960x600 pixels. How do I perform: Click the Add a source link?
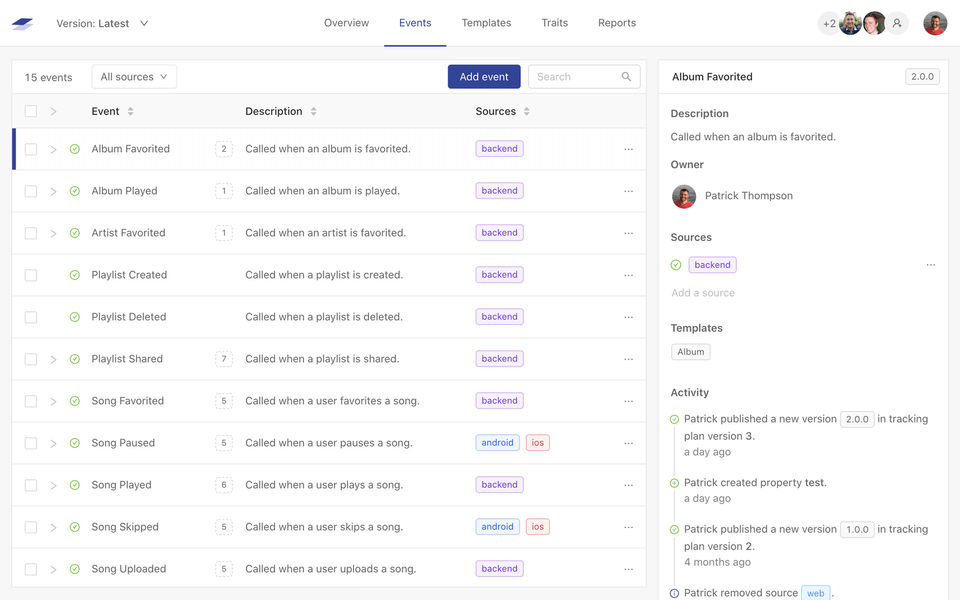click(702, 293)
